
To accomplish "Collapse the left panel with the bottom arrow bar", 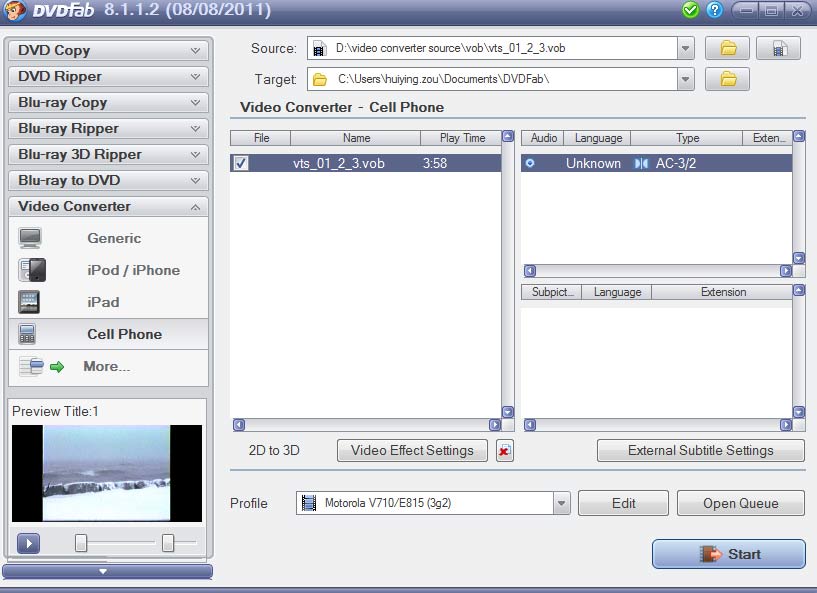I will tap(107, 571).
